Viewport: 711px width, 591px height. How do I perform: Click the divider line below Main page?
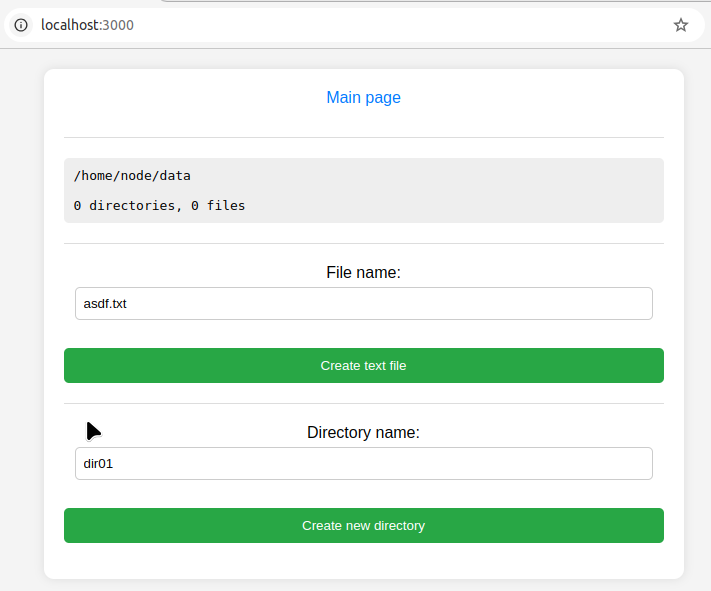coord(363,137)
